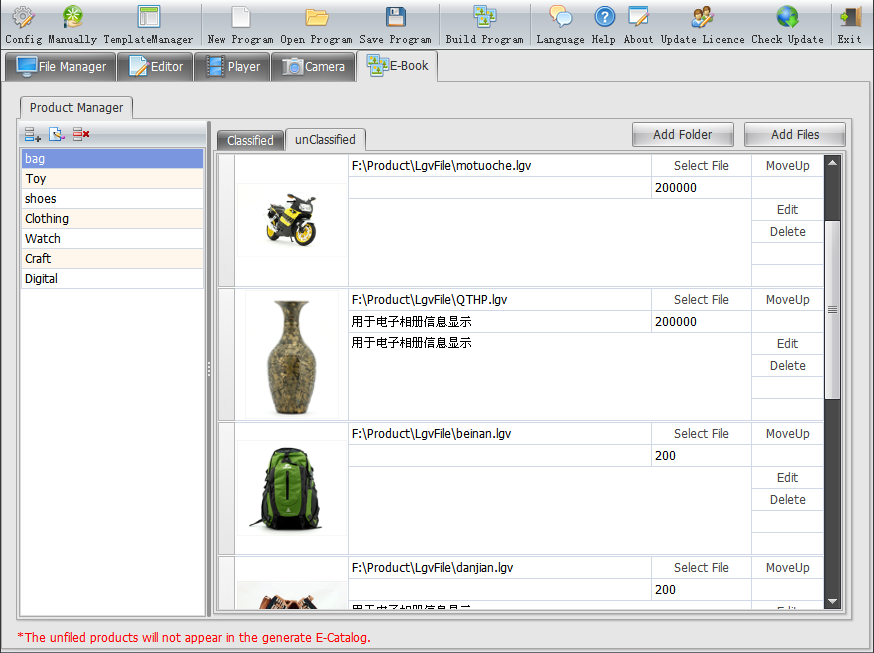Image resolution: width=874 pixels, height=653 pixels.
Task: Click the Build Program icon
Action: coord(484,17)
